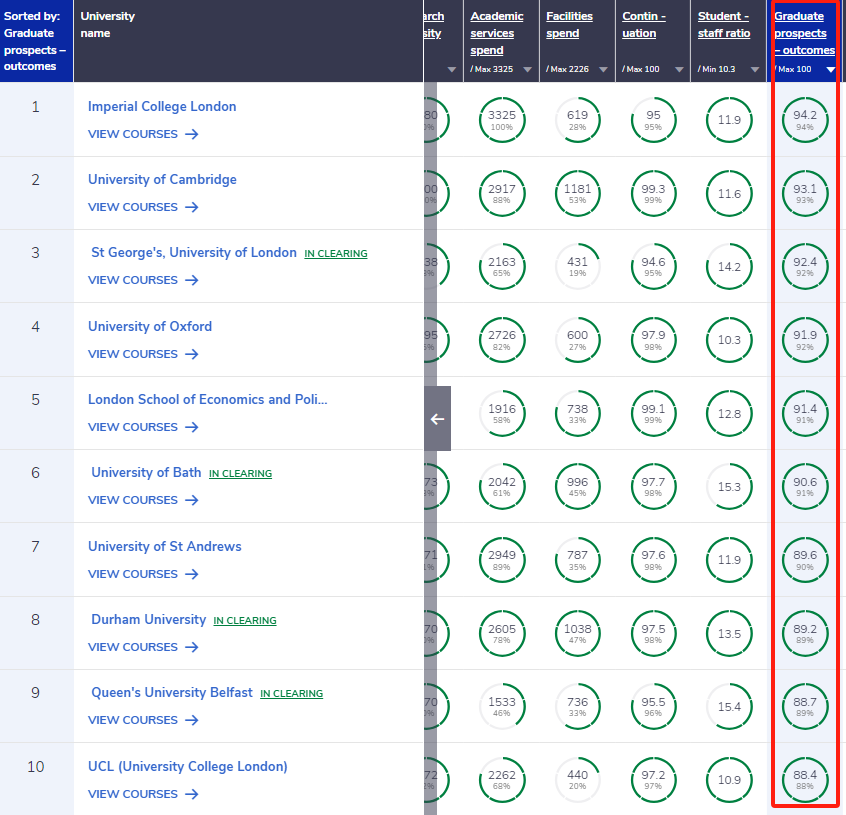This screenshot has width=846, height=815.
Task: Click UCL's 440 facilities spend circle
Action: click(577, 780)
